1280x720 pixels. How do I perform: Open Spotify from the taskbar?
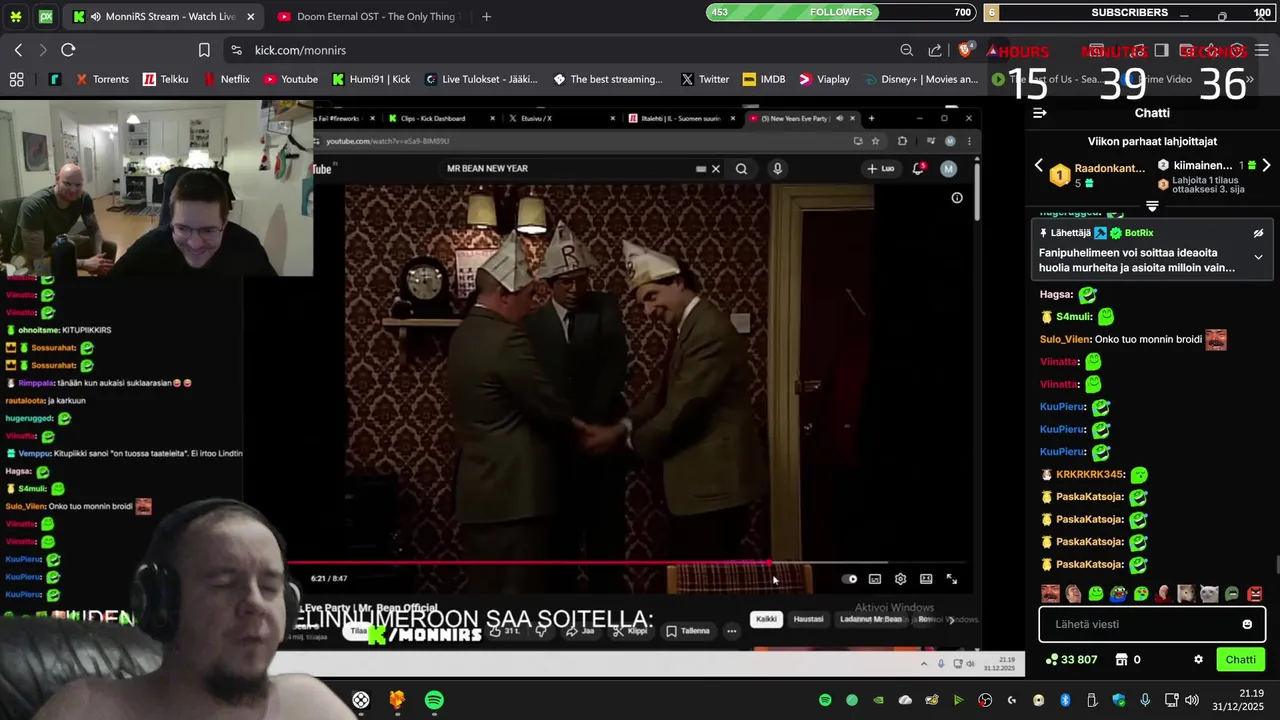[x=434, y=700]
